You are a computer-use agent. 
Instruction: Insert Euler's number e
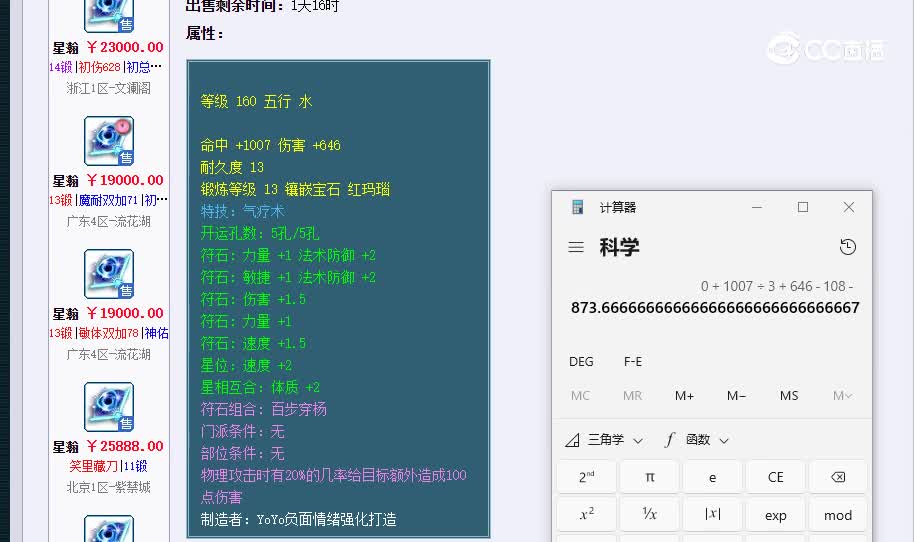coord(712,477)
